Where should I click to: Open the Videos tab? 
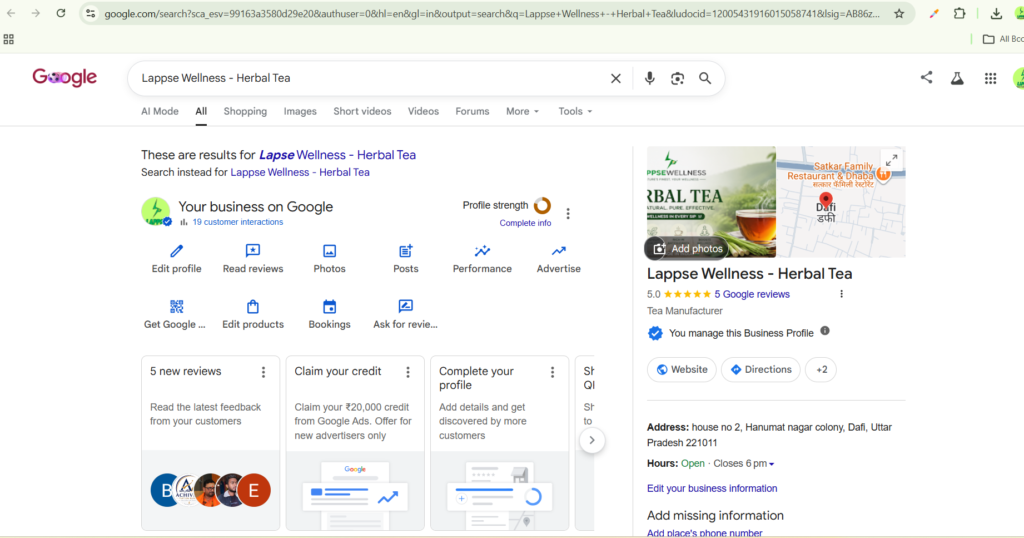pos(423,112)
